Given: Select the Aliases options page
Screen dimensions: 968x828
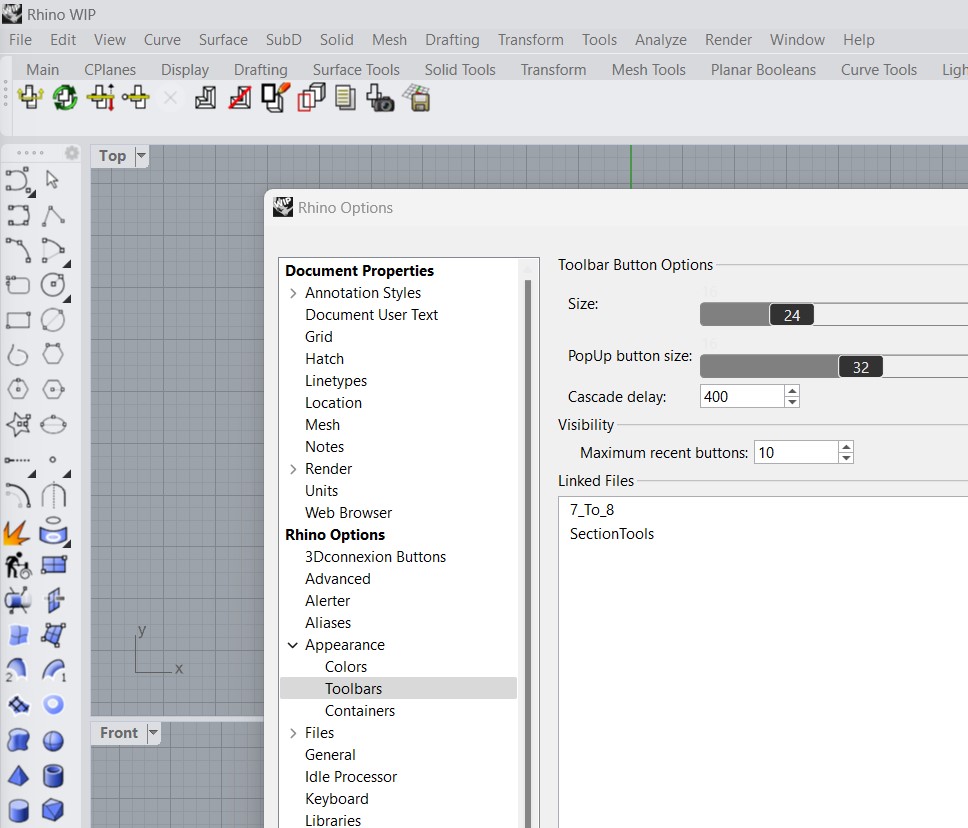Looking at the screenshot, I should tap(328, 623).
